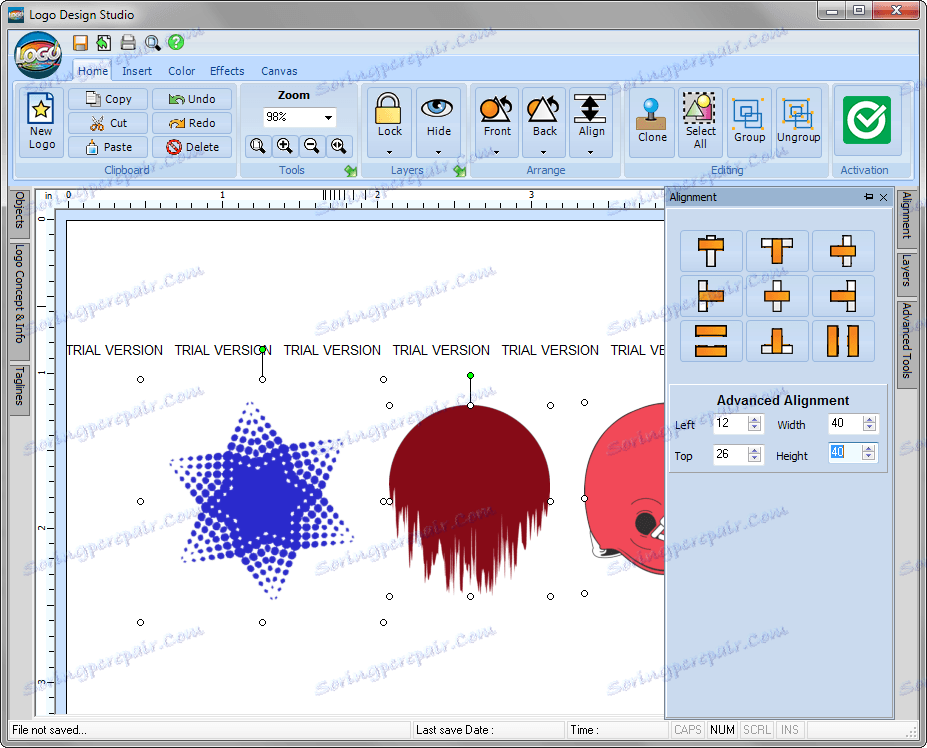The width and height of the screenshot is (927, 748).
Task: Click the Cut button
Action: pyautogui.click(x=108, y=123)
